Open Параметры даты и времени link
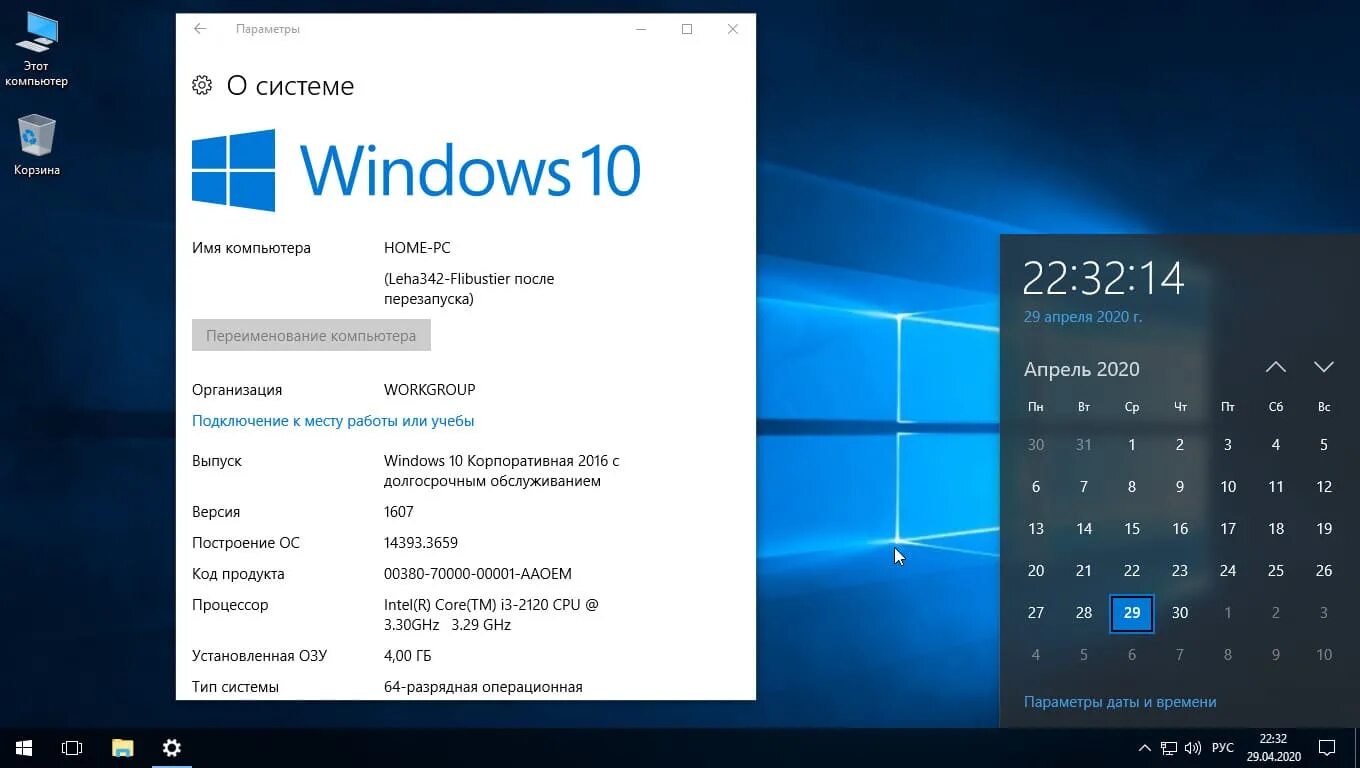 1119,701
